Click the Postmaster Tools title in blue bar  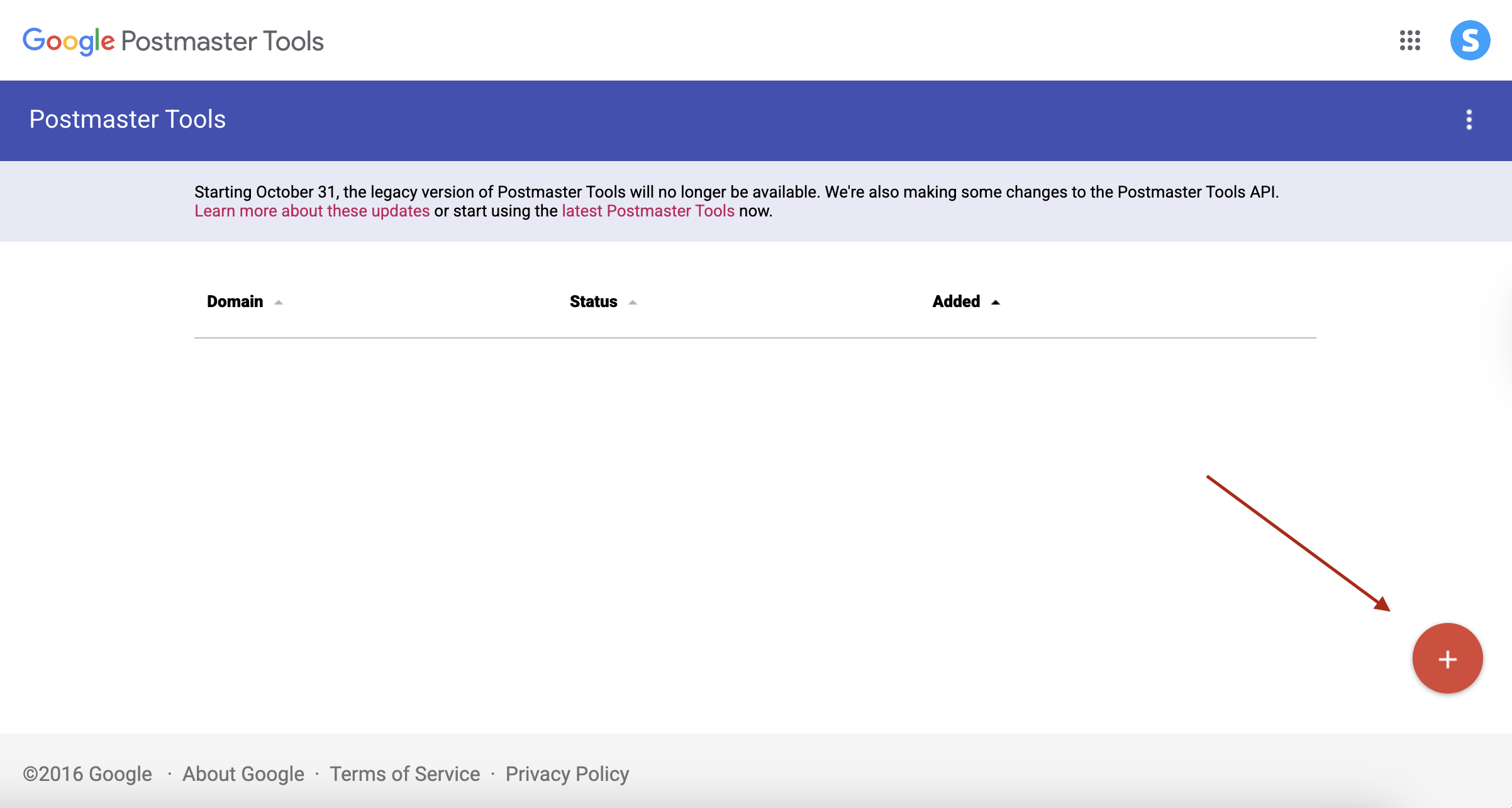click(x=127, y=120)
